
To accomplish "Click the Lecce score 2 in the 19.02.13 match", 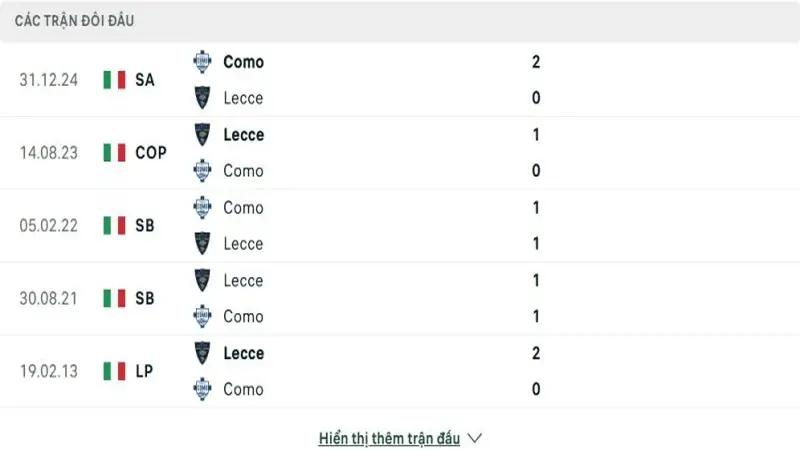I will pos(536,353).
